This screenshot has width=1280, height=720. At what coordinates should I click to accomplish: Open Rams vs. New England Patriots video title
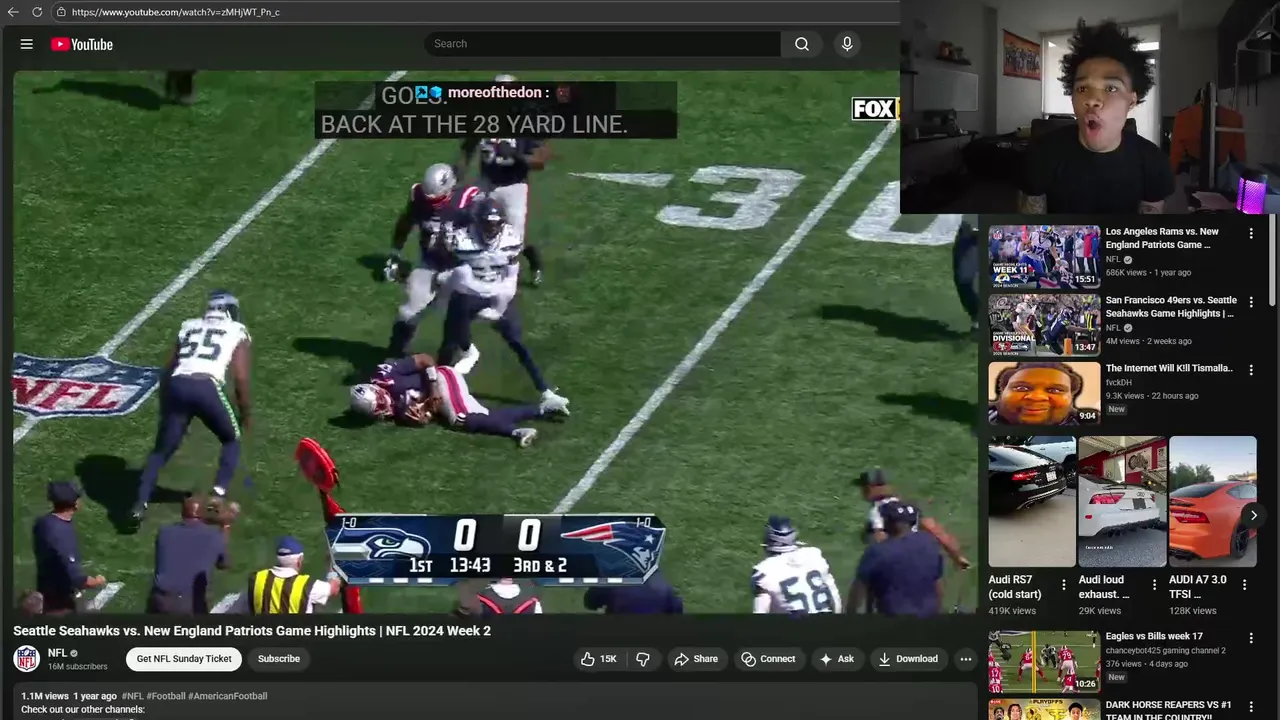[x=1162, y=238]
